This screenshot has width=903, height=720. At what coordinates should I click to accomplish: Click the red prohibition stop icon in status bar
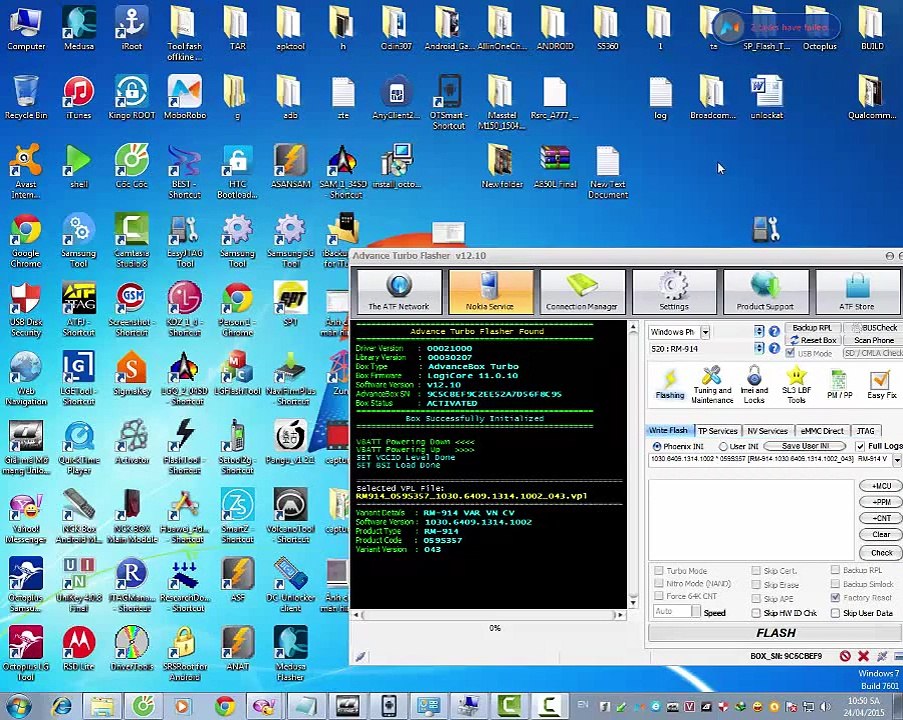845,656
